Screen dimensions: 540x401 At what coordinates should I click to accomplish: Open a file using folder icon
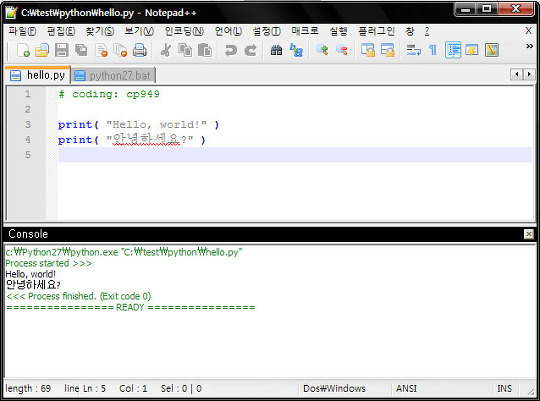tap(42, 50)
